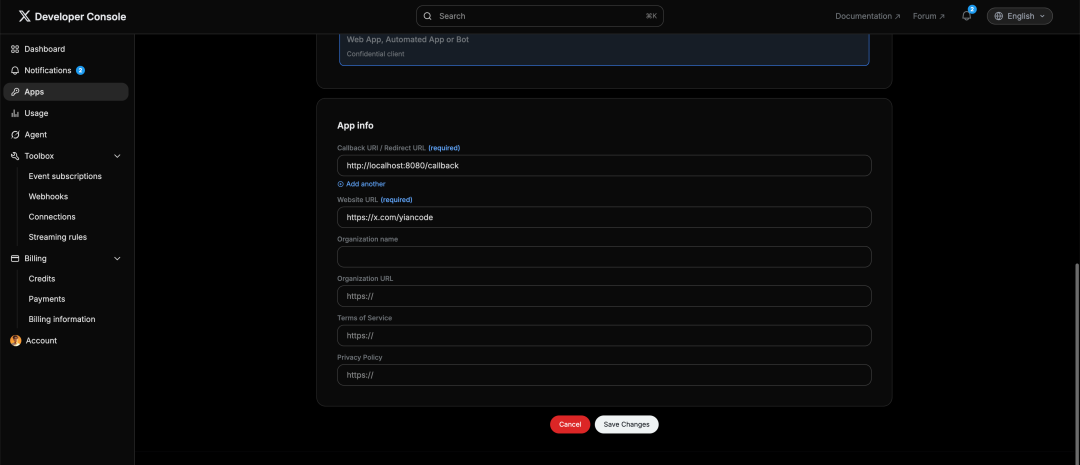Click the Usage bar chart icon
Screen dimensions: 1080x465
coord(15,113)
